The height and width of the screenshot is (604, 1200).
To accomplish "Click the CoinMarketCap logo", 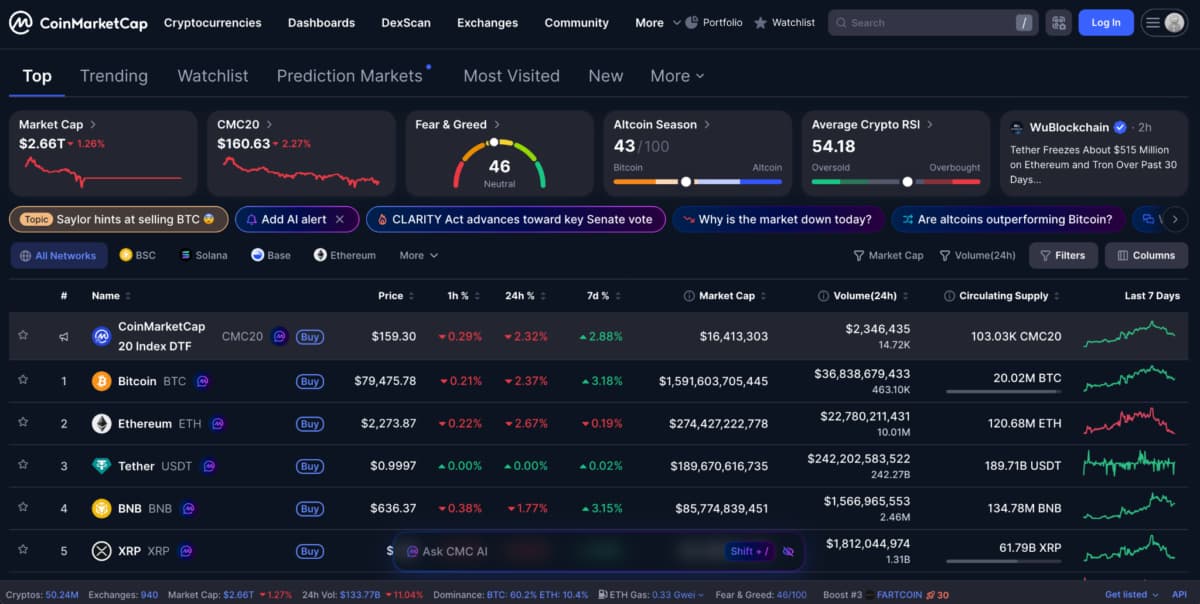I will (78, 22).
